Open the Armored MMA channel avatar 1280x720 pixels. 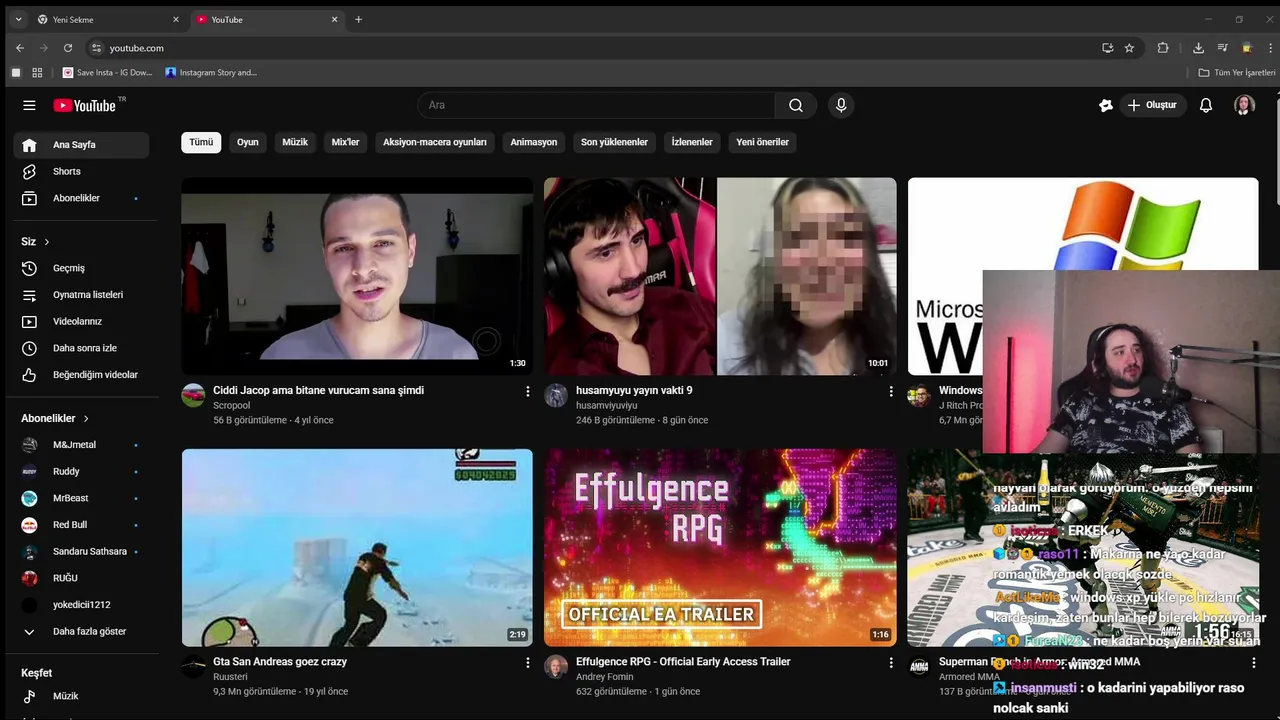coord(919,666)
